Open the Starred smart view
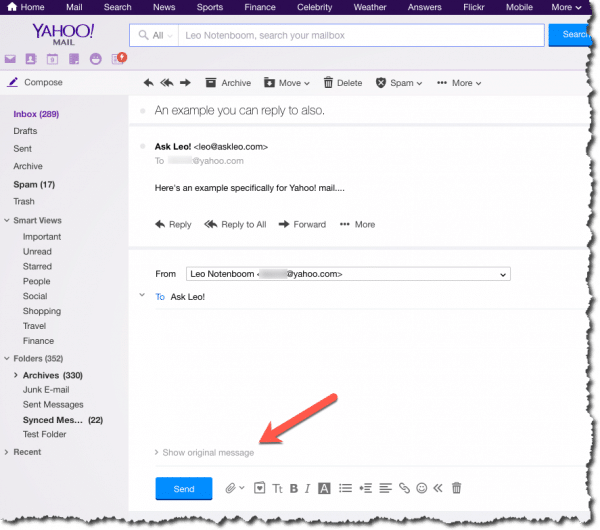The width and height of the screenshot is (600, 530). pos(37,266)
